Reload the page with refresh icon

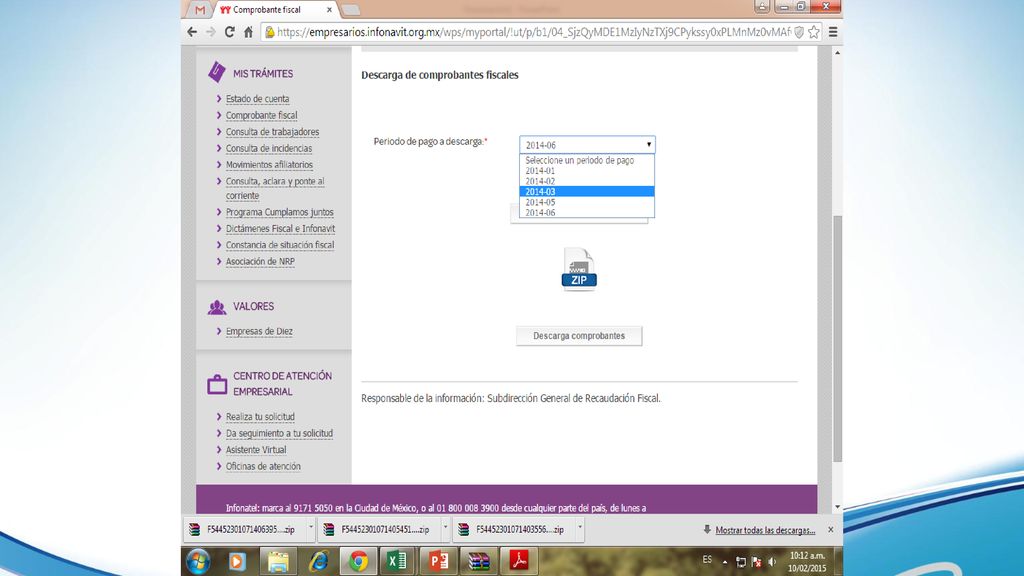click(x=229, y=32)
